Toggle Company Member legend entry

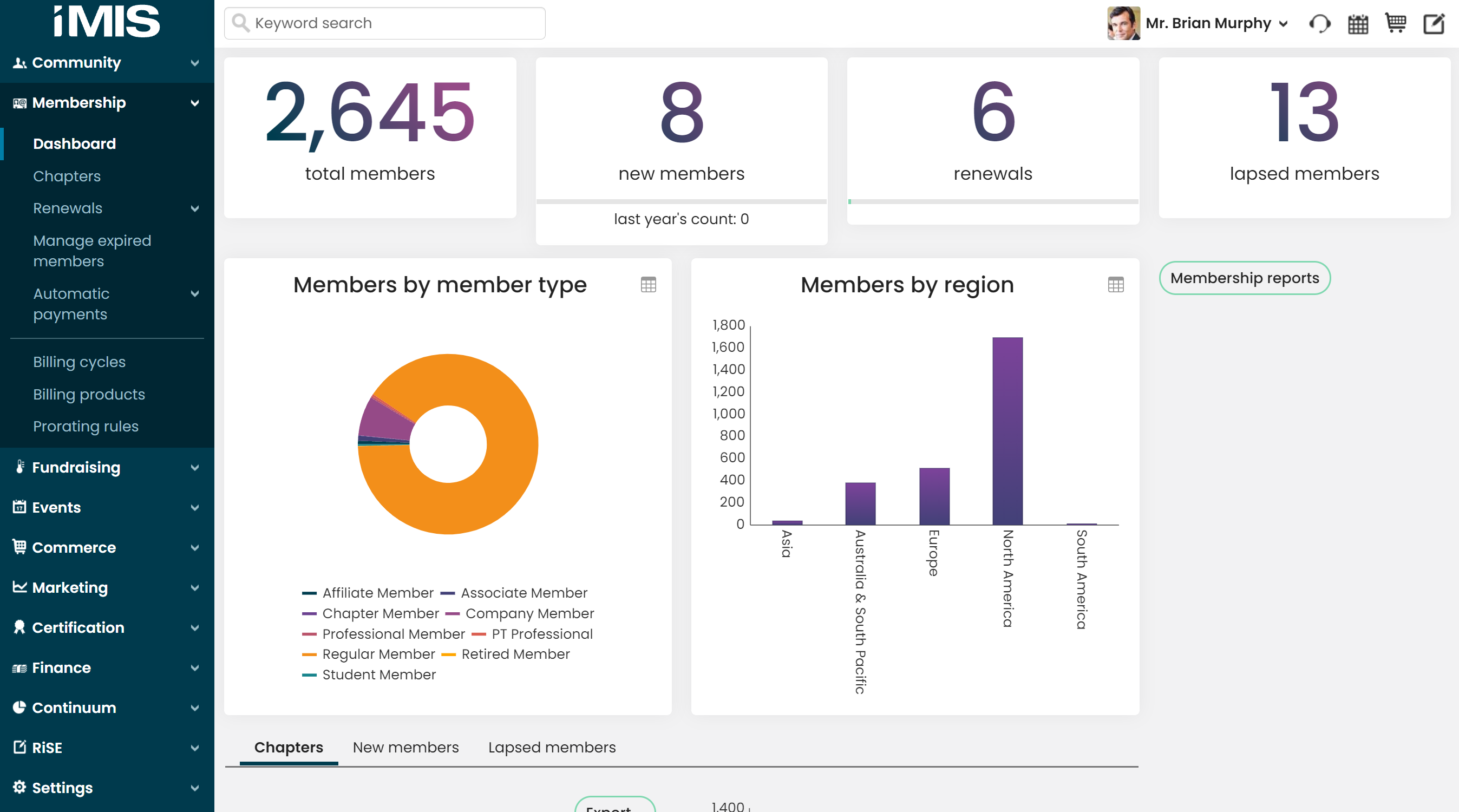[529, 613]
